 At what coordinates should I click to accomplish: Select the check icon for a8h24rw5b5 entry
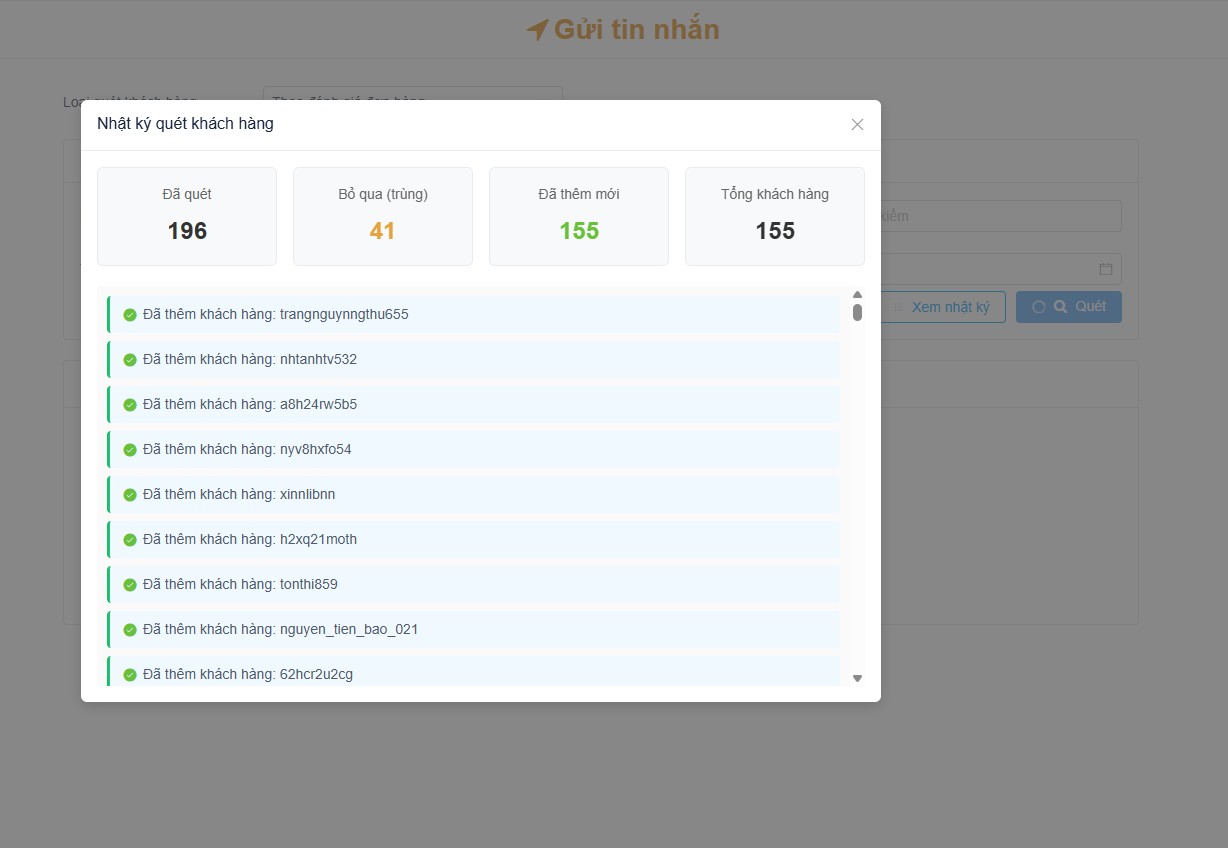130,405
